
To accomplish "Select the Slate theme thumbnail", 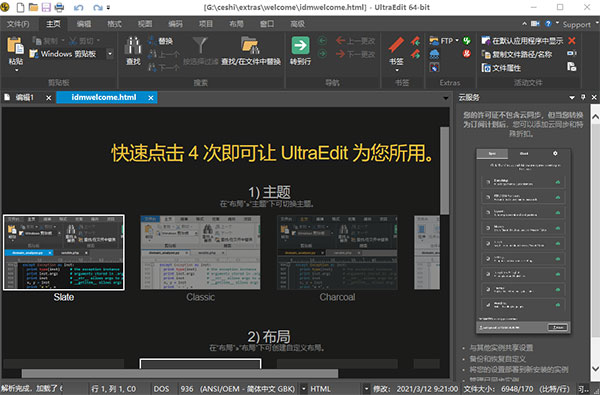I will point(64,253).
